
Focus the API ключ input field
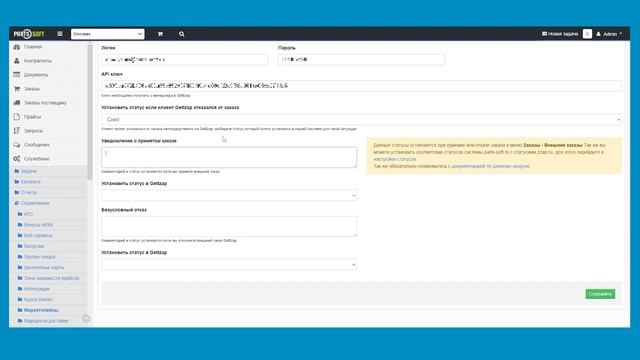(x=361, y=86)
